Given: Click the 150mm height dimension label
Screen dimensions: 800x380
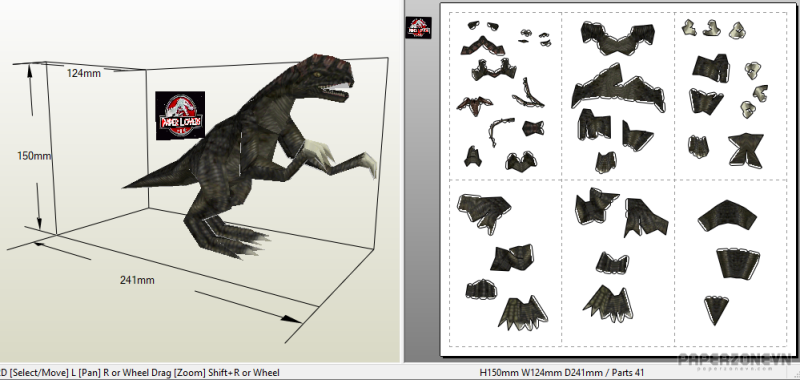Looking at the screenshot, I should tap(35, 156).
